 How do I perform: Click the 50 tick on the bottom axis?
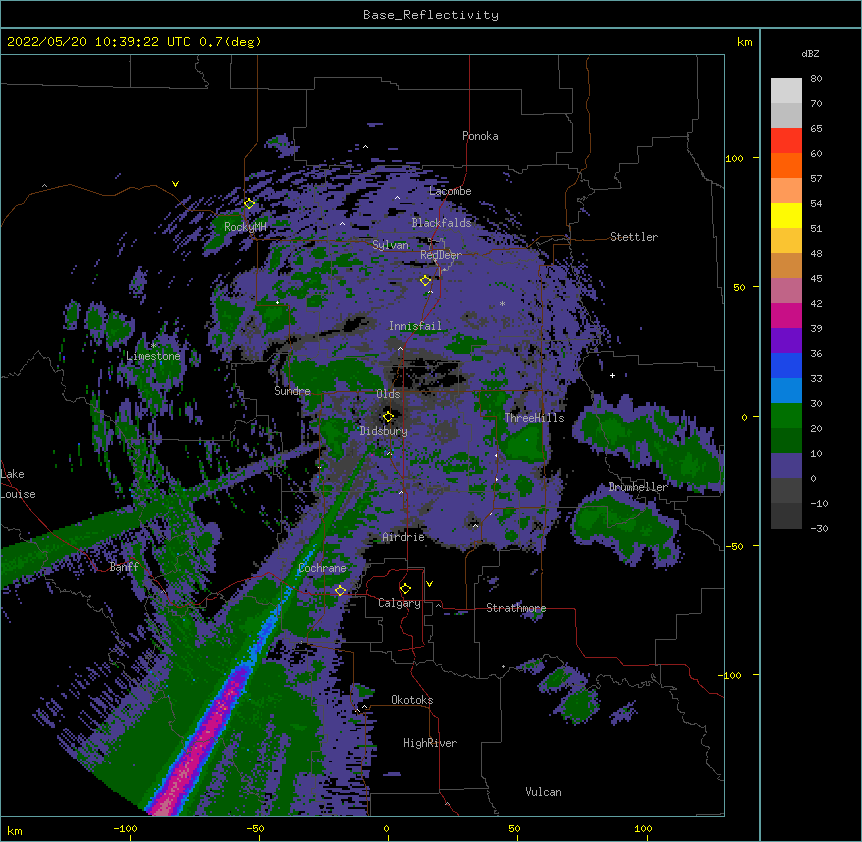pyautogui.click(x=514, y=829)
